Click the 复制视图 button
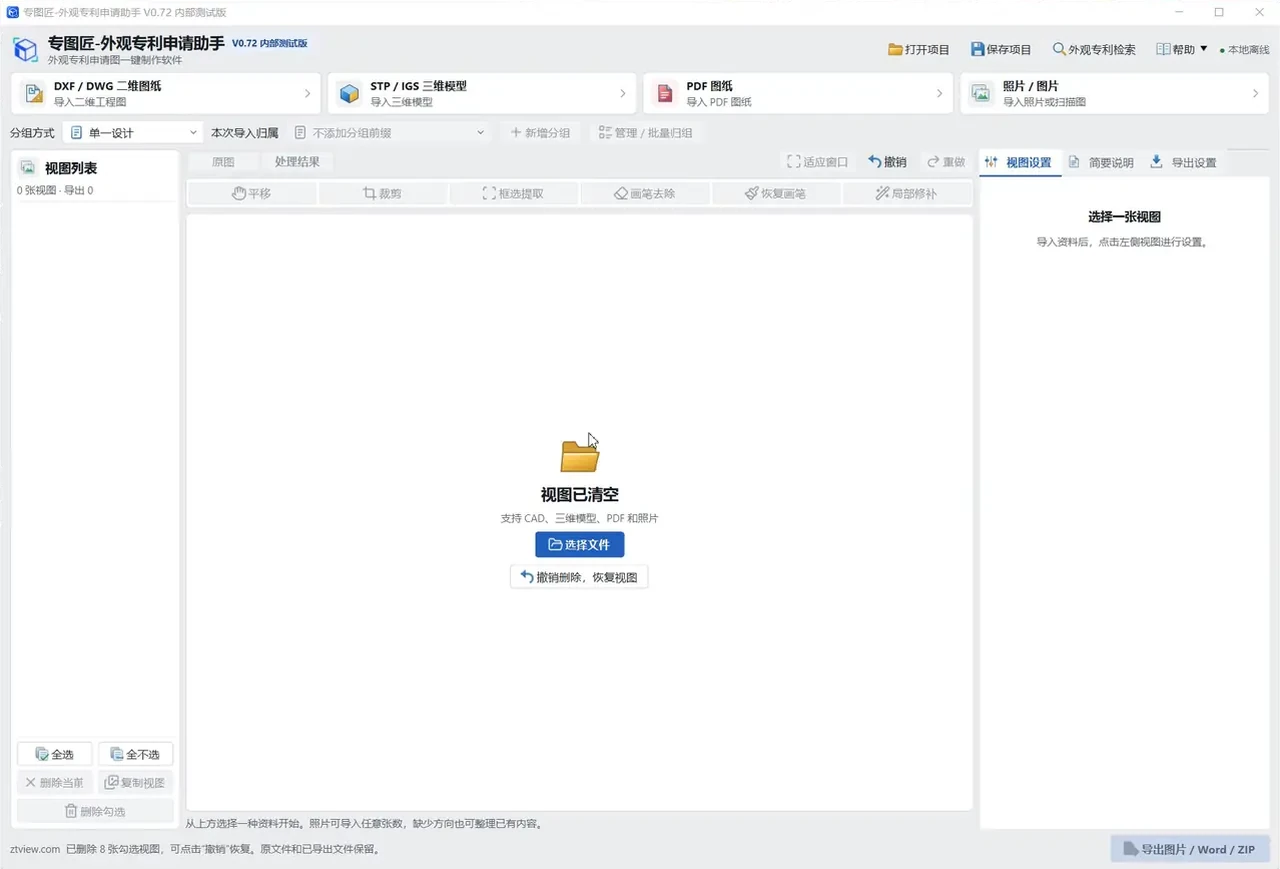Screen dimensions: 1280x869 136,782
